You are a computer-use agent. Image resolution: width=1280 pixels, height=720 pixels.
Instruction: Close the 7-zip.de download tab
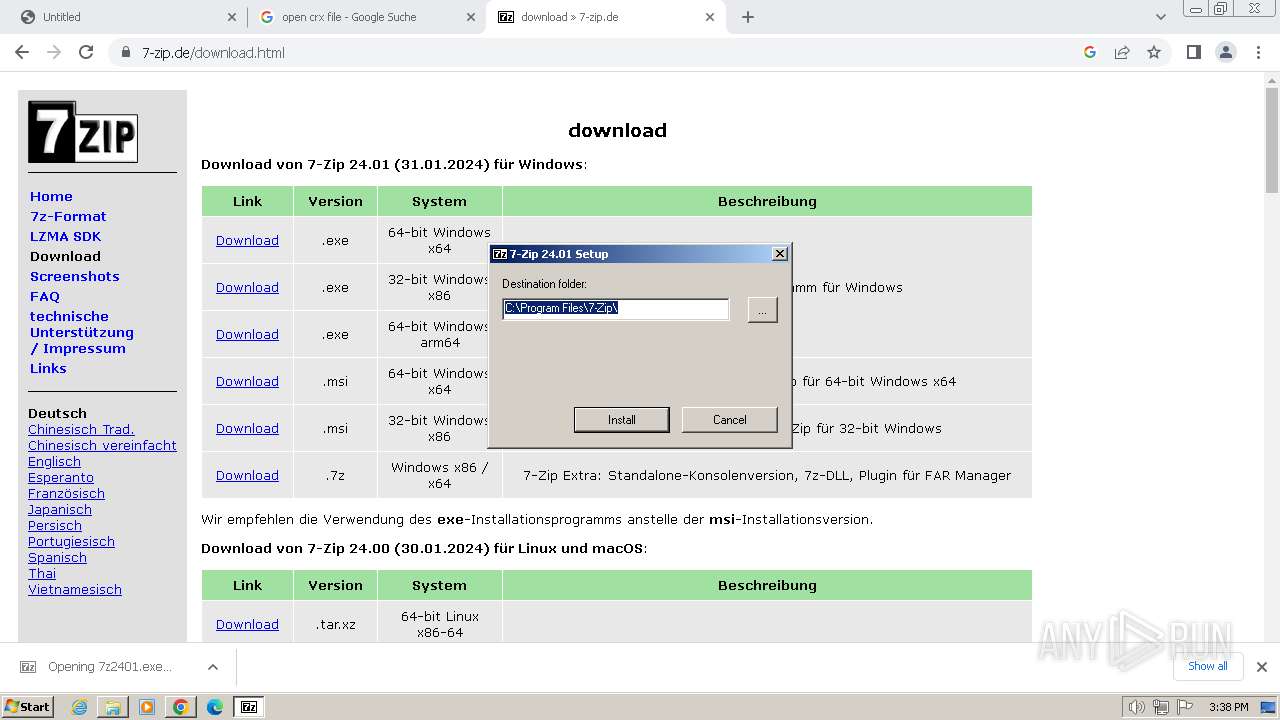point(710,17)
